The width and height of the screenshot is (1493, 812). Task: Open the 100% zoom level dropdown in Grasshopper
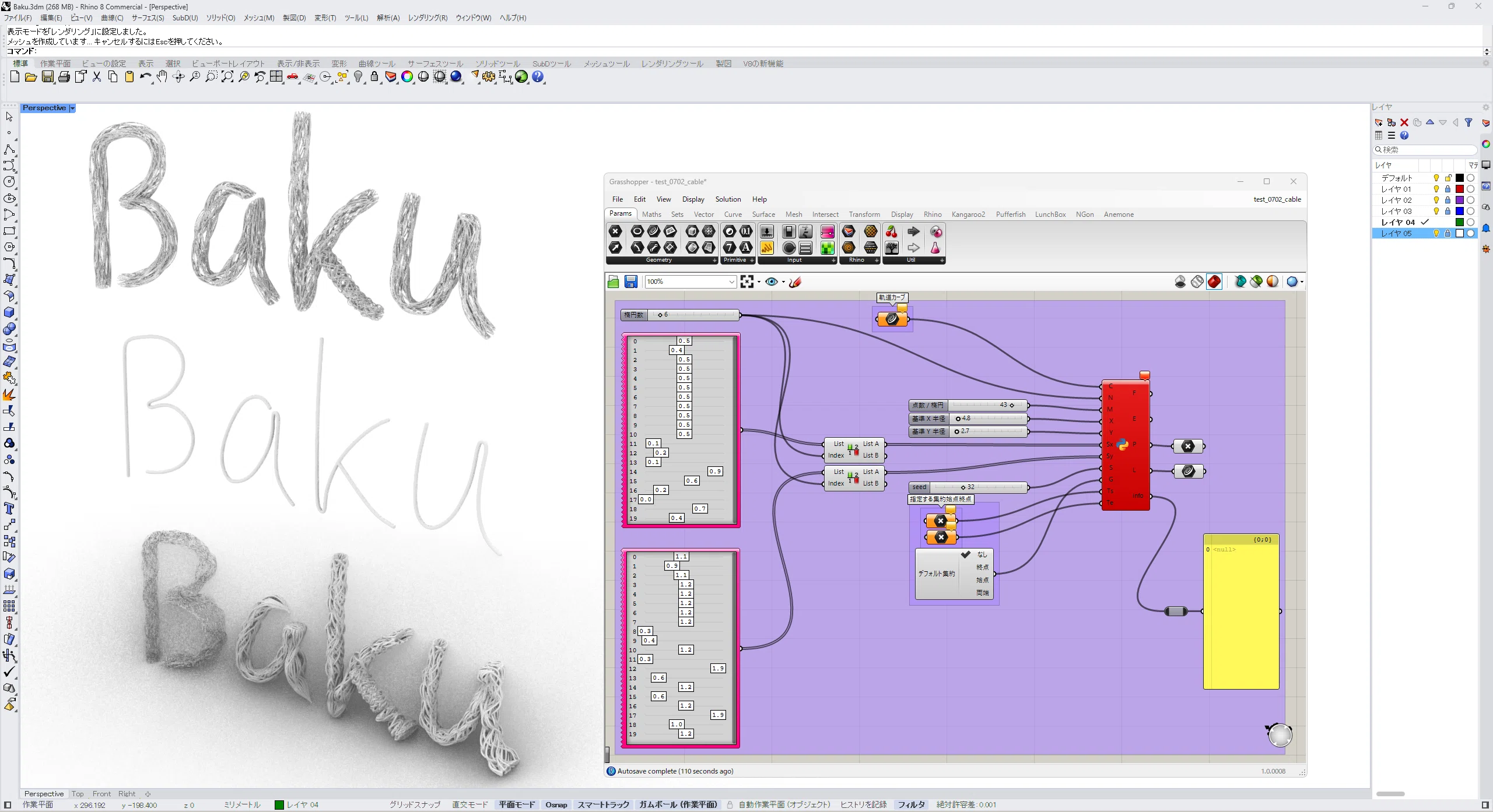[731, 282]
